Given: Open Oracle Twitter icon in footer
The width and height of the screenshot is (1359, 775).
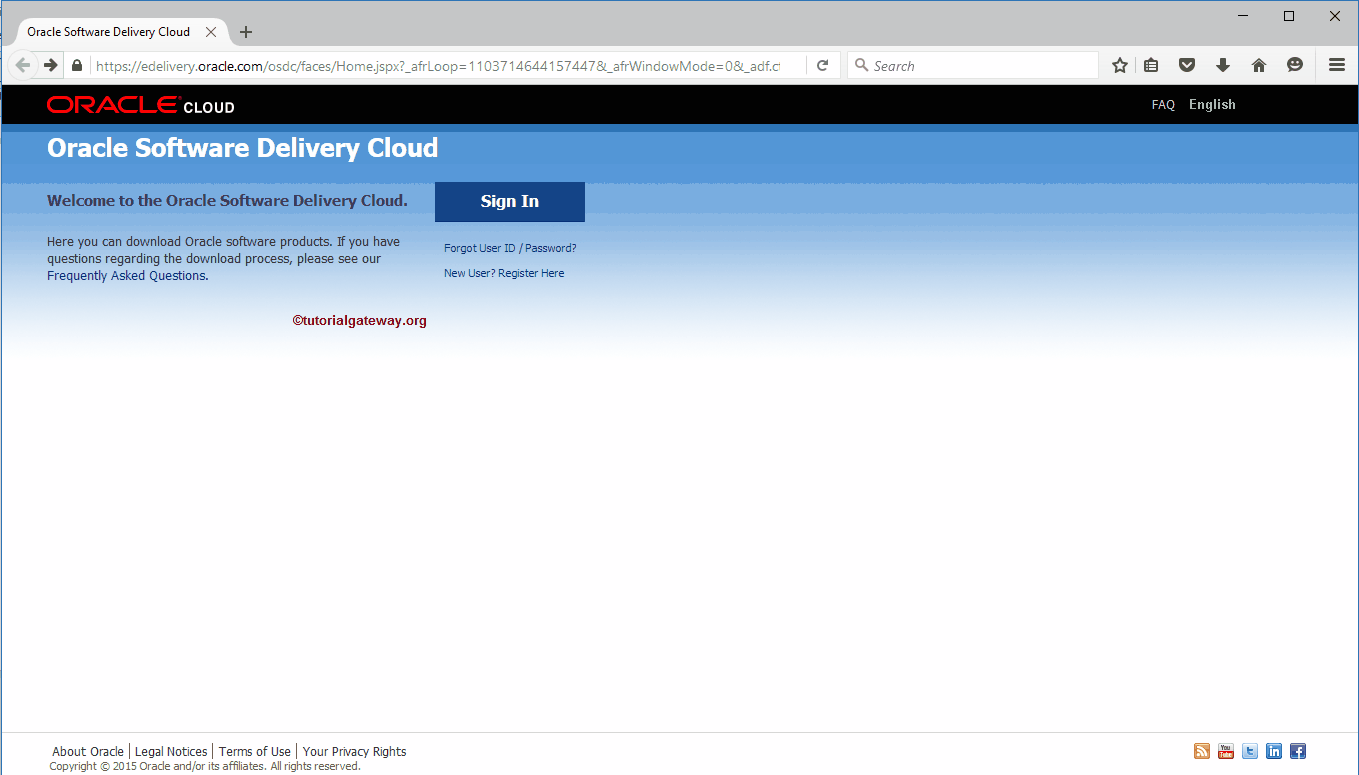Looking at the screenshot, I should click(x=1250, y=751).
